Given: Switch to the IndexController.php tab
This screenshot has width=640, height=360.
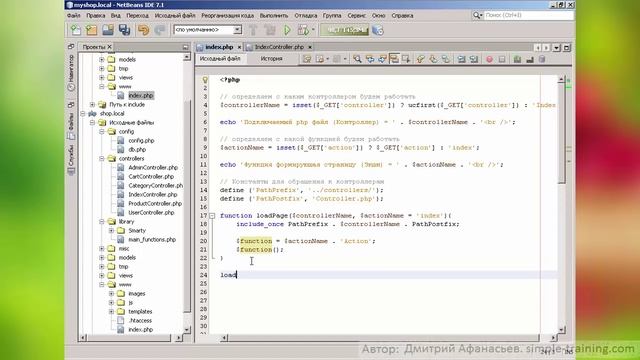Looking at the screenshot, I should pyautogui.click(x=279, y=47).
